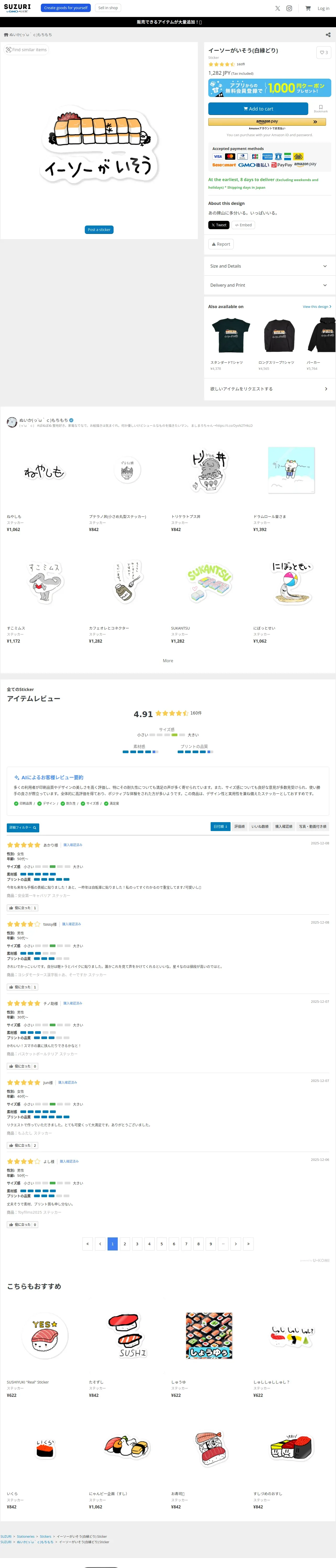Open スタンダードTシャツ product thumbnail
Image resolution: width=336 pixels, height=1568 pixels.
click(x=231, y=335)
